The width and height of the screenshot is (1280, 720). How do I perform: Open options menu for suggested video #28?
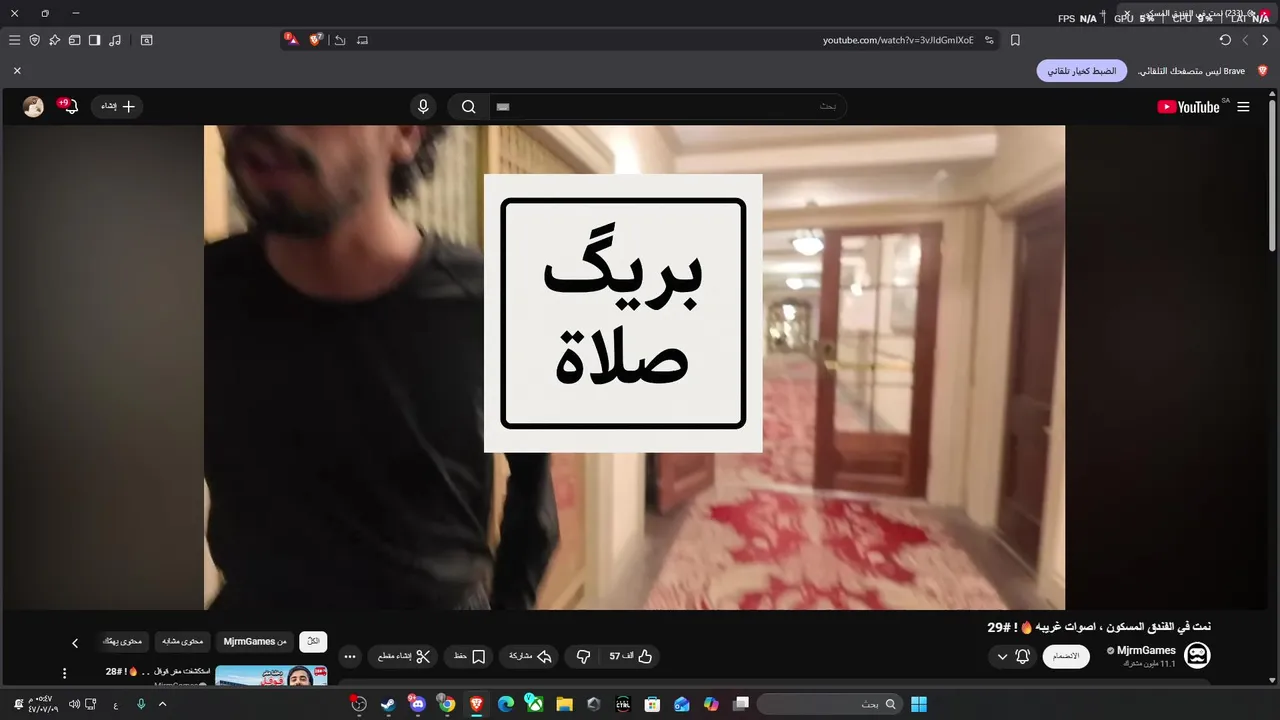(x=65, y=673)
